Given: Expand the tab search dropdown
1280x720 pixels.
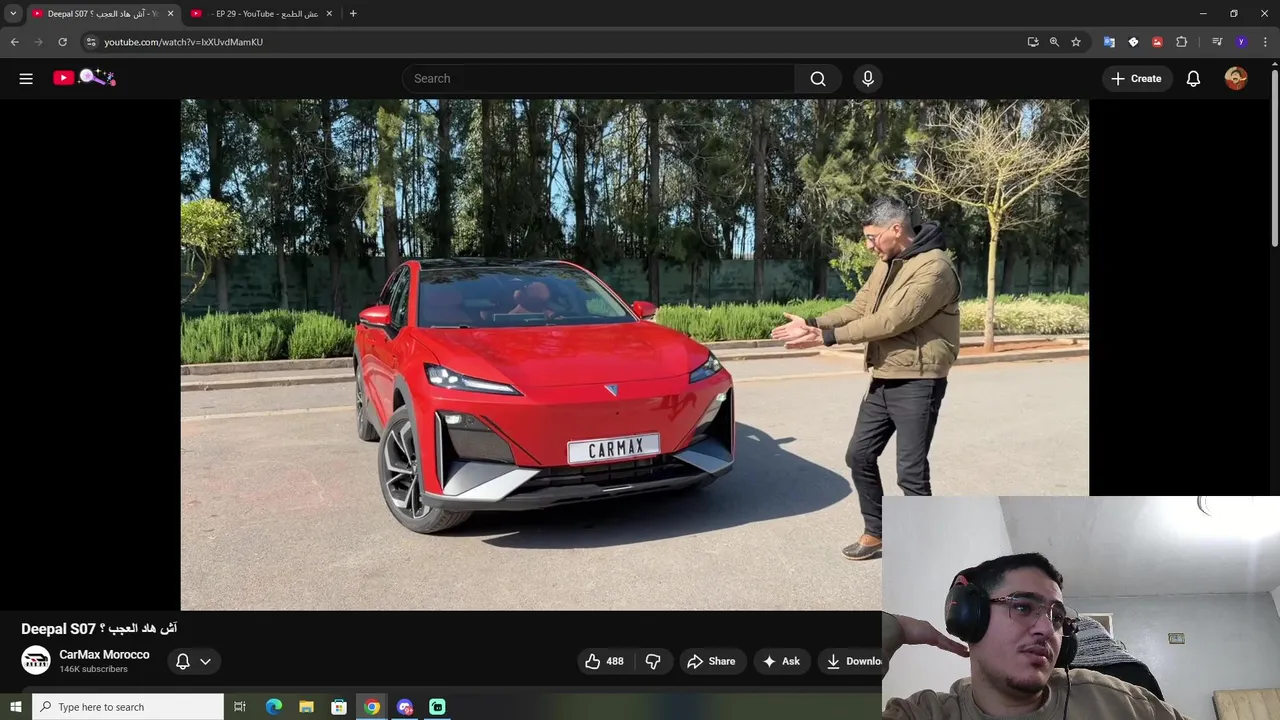Looking at the screenshot, I should pyautogui.click(x=13, y=14).
